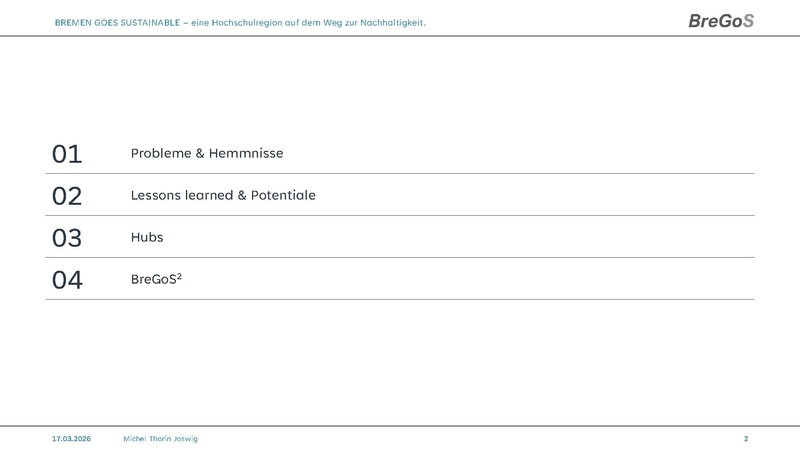Select agenda number 01

pyautogui.click(x=66, y=154)
